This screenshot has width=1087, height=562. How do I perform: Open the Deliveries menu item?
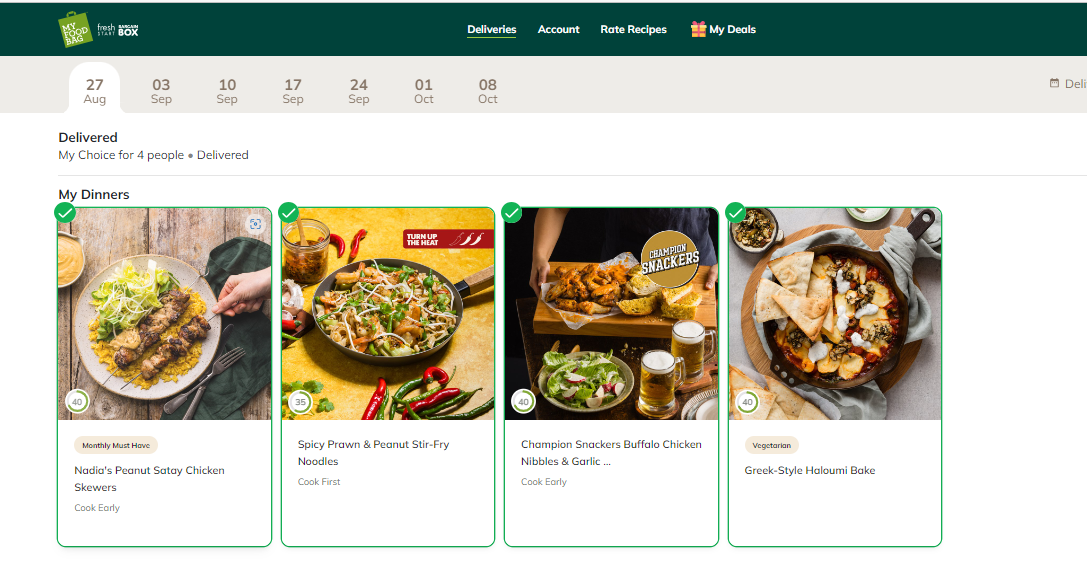(x=491, y=29)
